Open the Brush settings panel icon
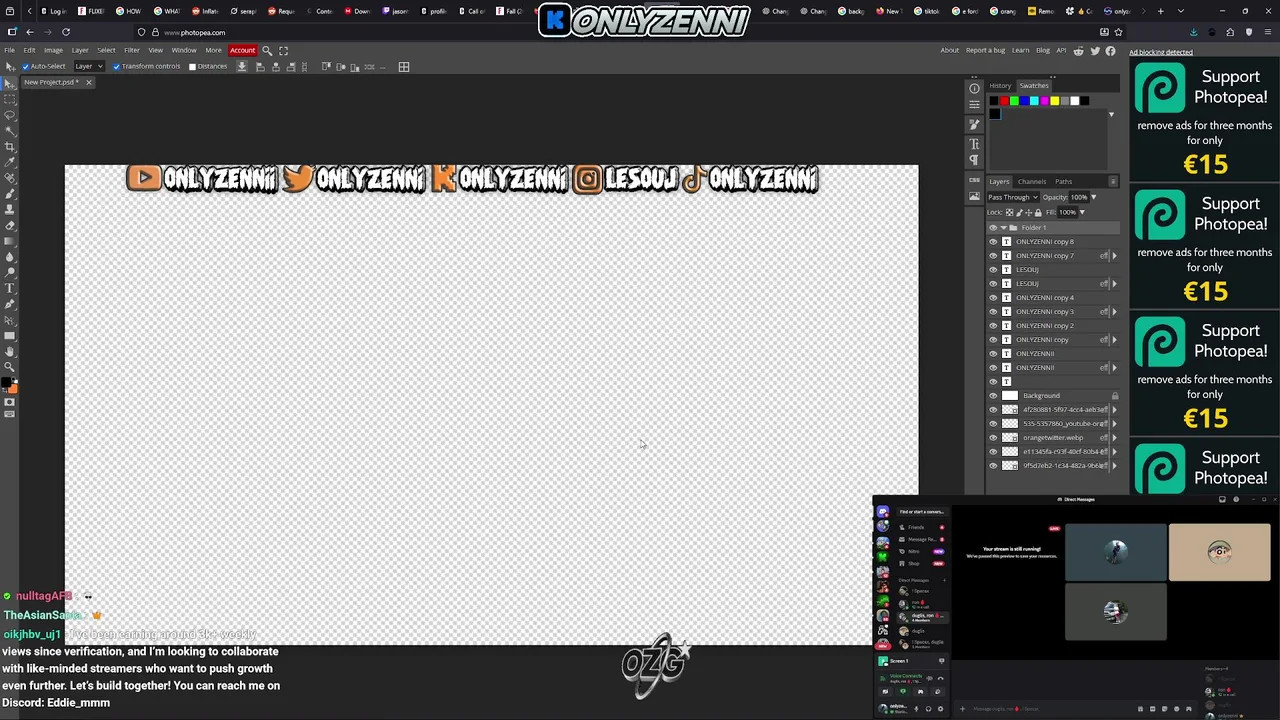This screenshot has width=1280, height=720. 974,124
